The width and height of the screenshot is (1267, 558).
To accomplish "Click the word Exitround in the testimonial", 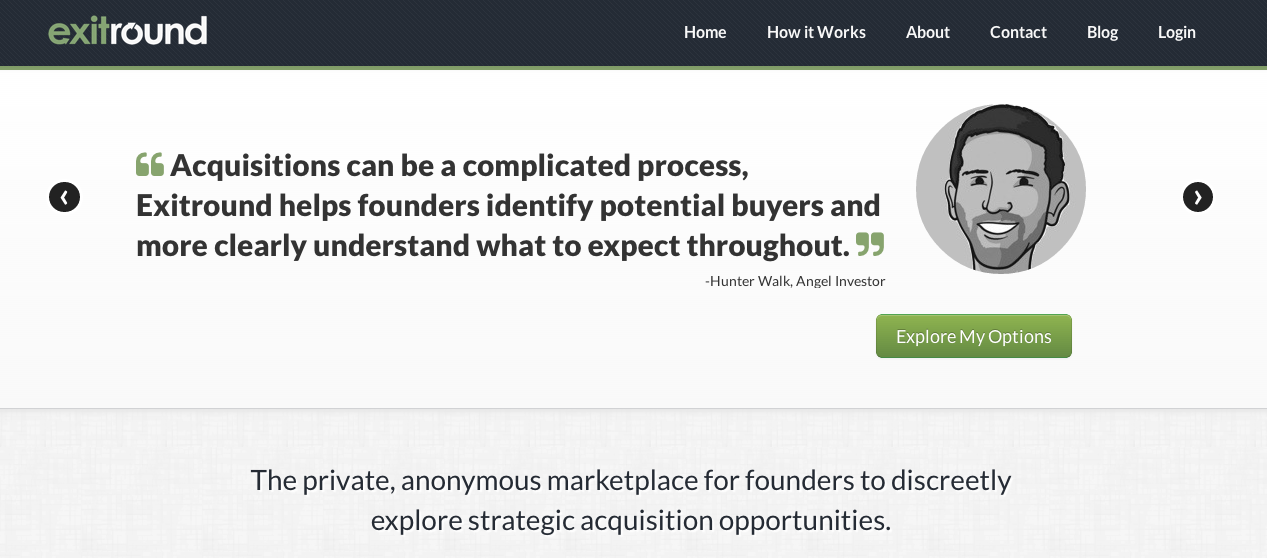I will (204, 205).
